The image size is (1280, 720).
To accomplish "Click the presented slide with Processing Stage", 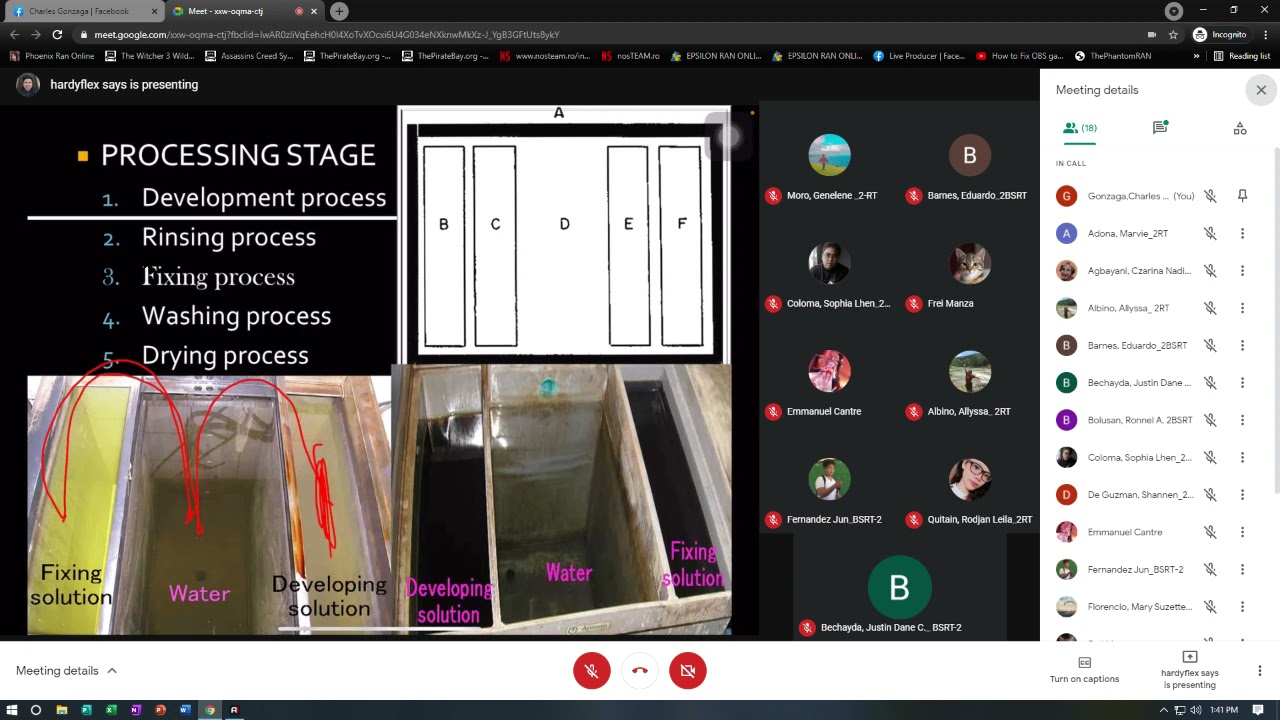I will (x=379, y=369).
